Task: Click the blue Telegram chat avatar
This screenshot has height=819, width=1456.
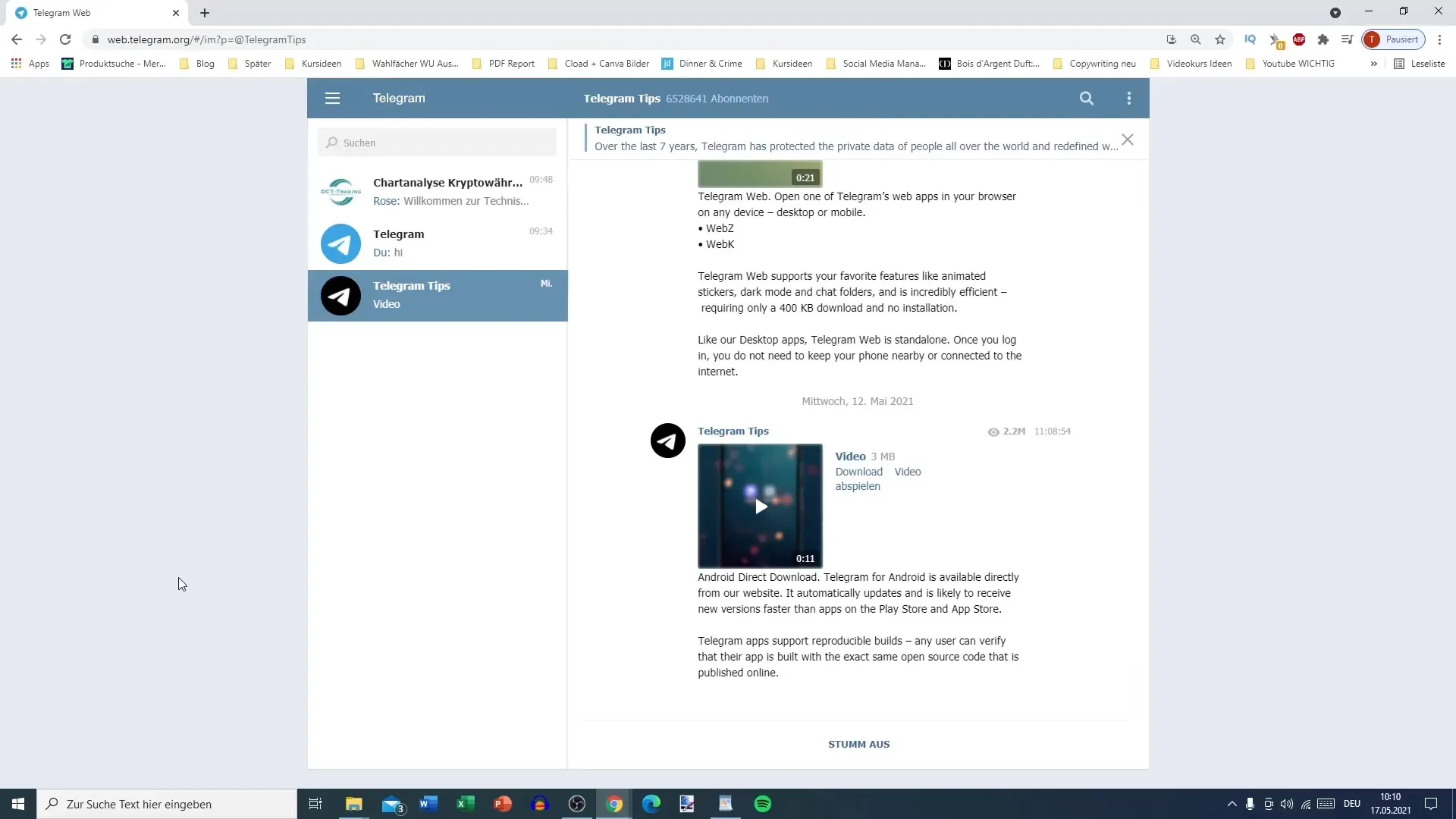Action: pyautogui.click(x=340, y=243)
